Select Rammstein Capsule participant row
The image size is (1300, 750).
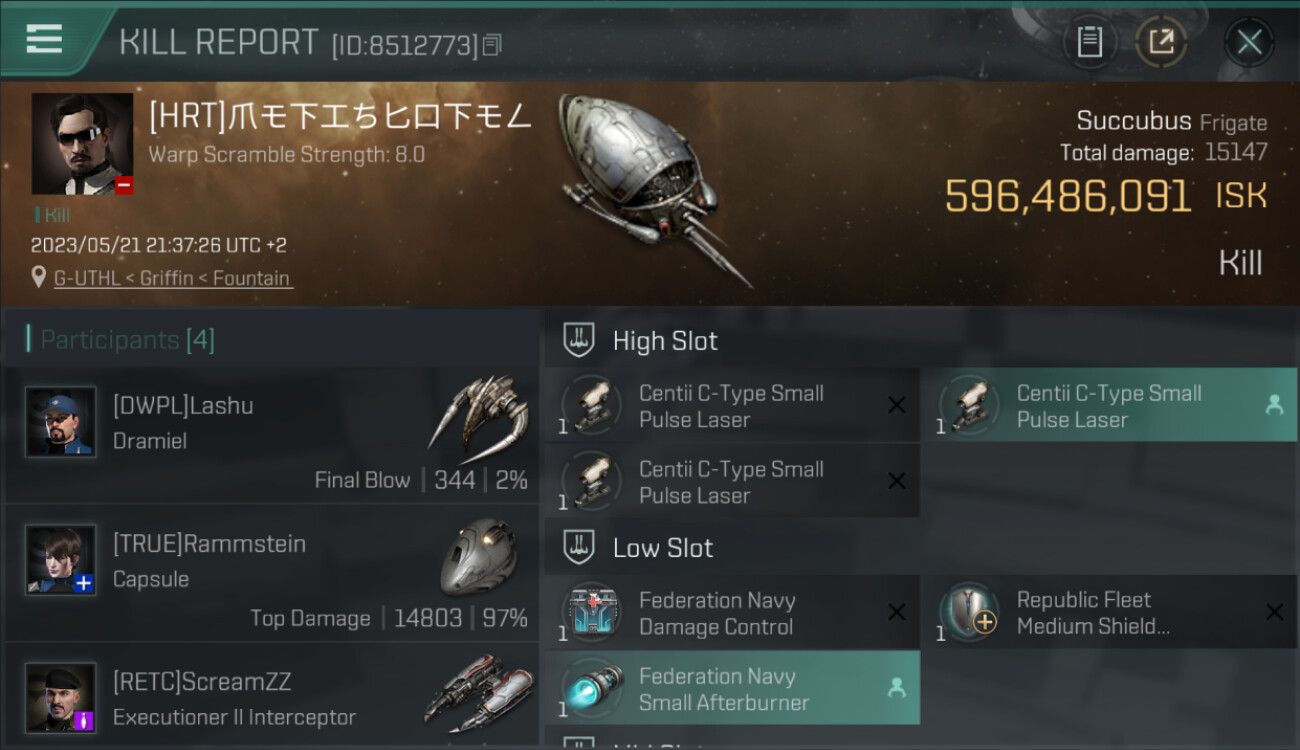click(x=271, y=573)
